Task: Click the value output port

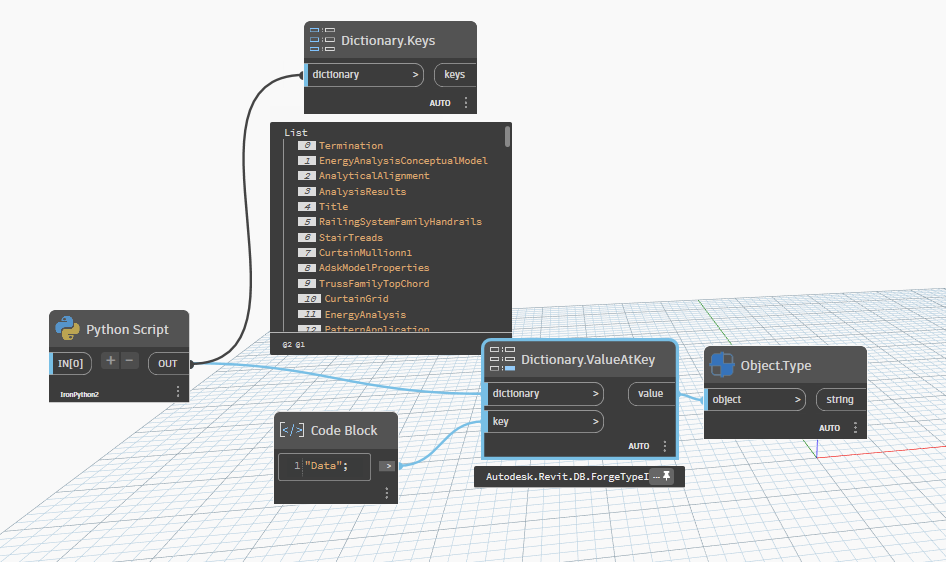Action: [x=651, y=394]
